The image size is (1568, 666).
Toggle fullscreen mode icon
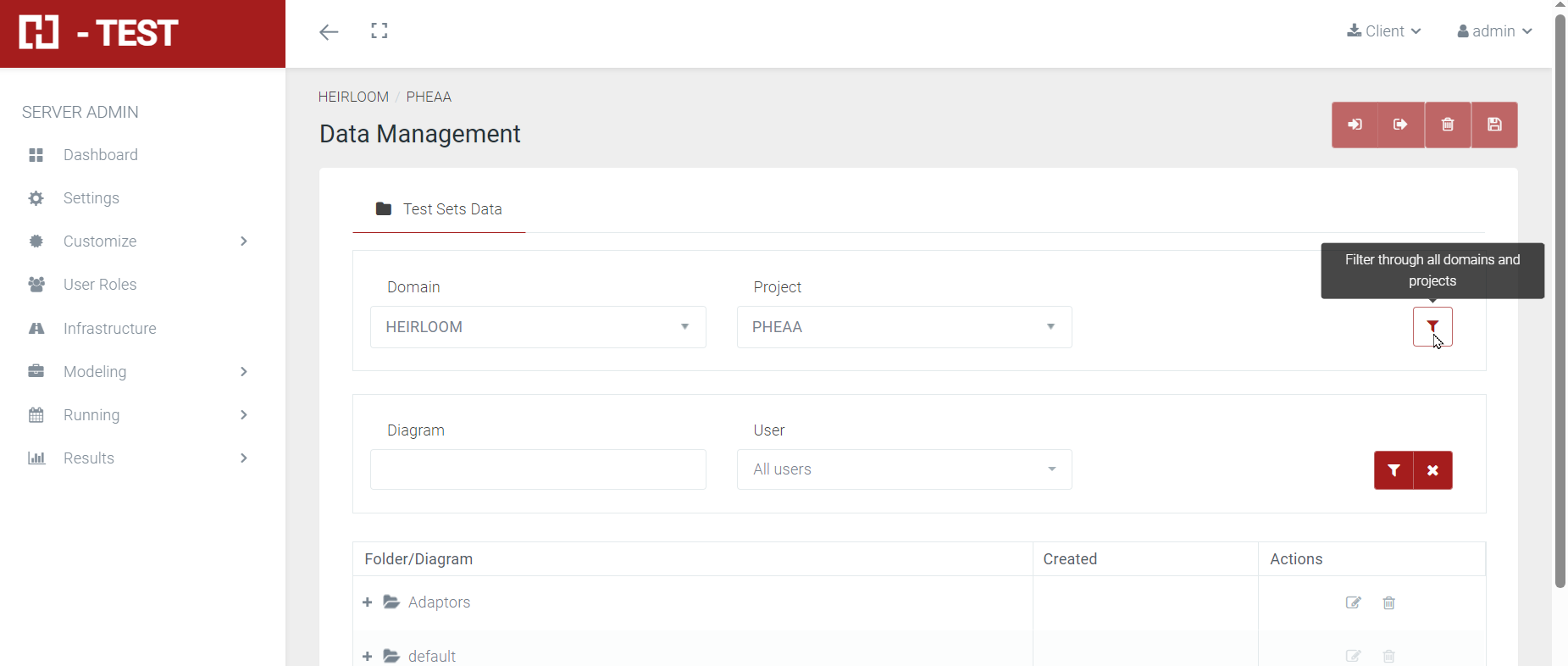pos(380,31)
